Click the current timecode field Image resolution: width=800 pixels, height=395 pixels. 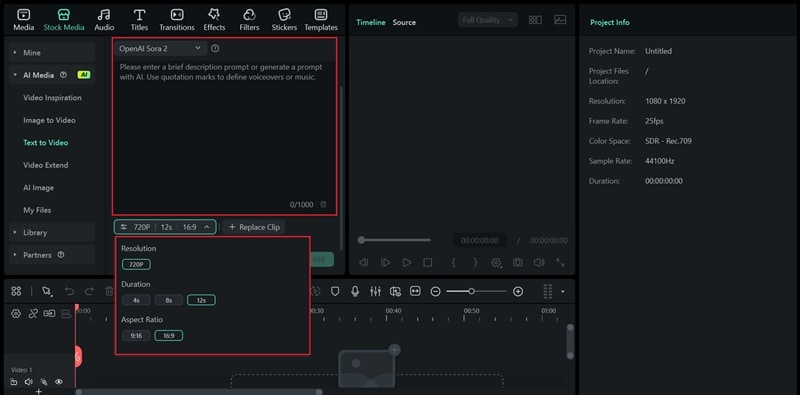tap(480, 240)
